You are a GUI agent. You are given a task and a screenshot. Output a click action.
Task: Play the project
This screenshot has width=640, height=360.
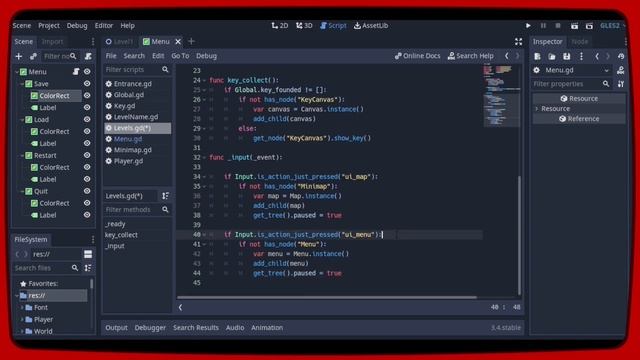(528, 26)
